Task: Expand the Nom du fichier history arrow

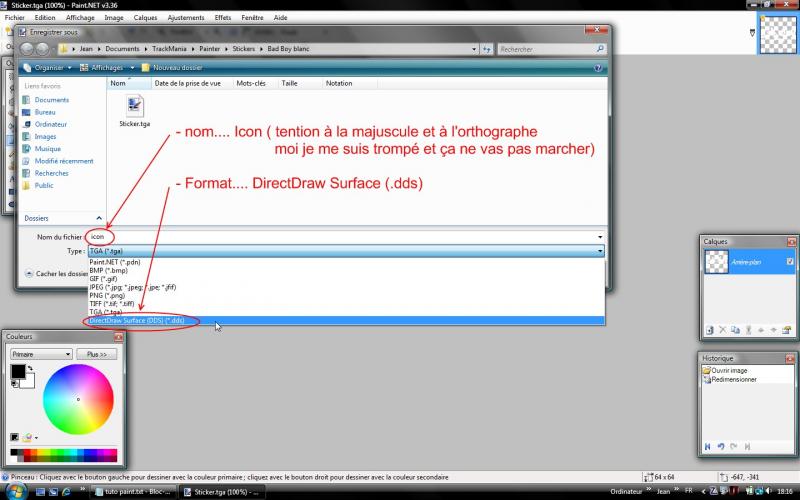Action: click(600, 237)
